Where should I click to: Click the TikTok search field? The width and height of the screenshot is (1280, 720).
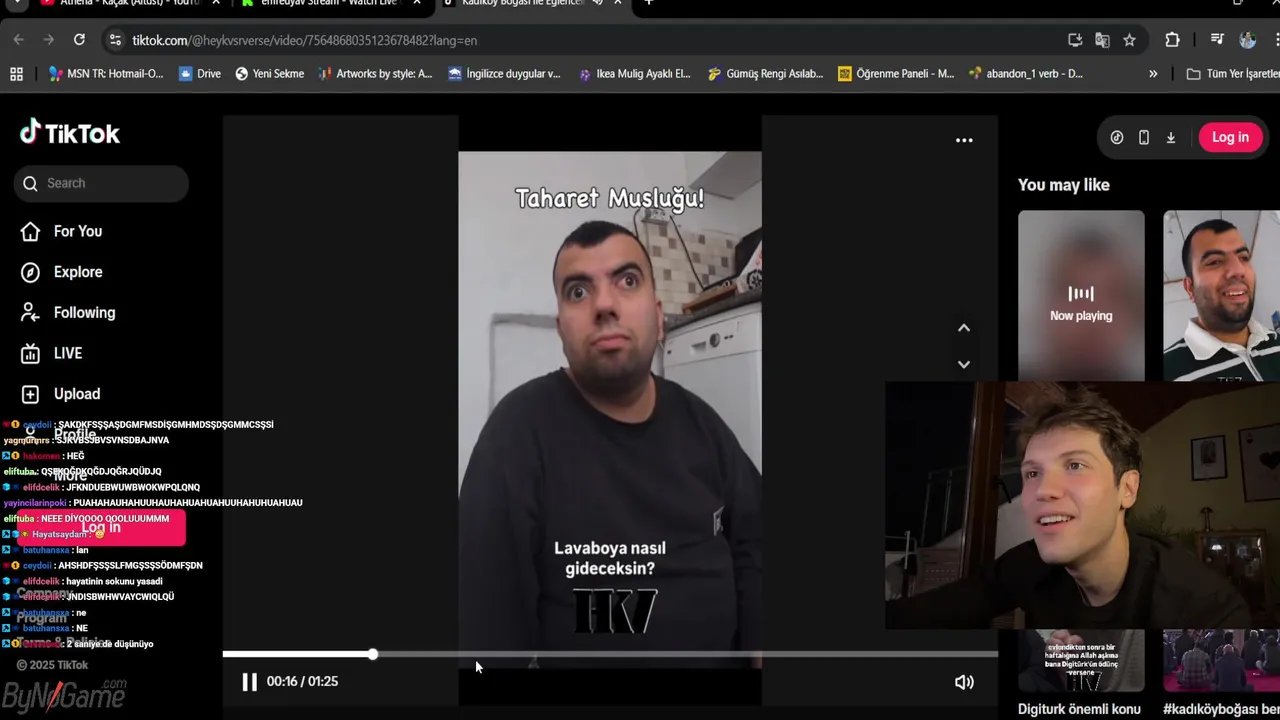(101, 183)
